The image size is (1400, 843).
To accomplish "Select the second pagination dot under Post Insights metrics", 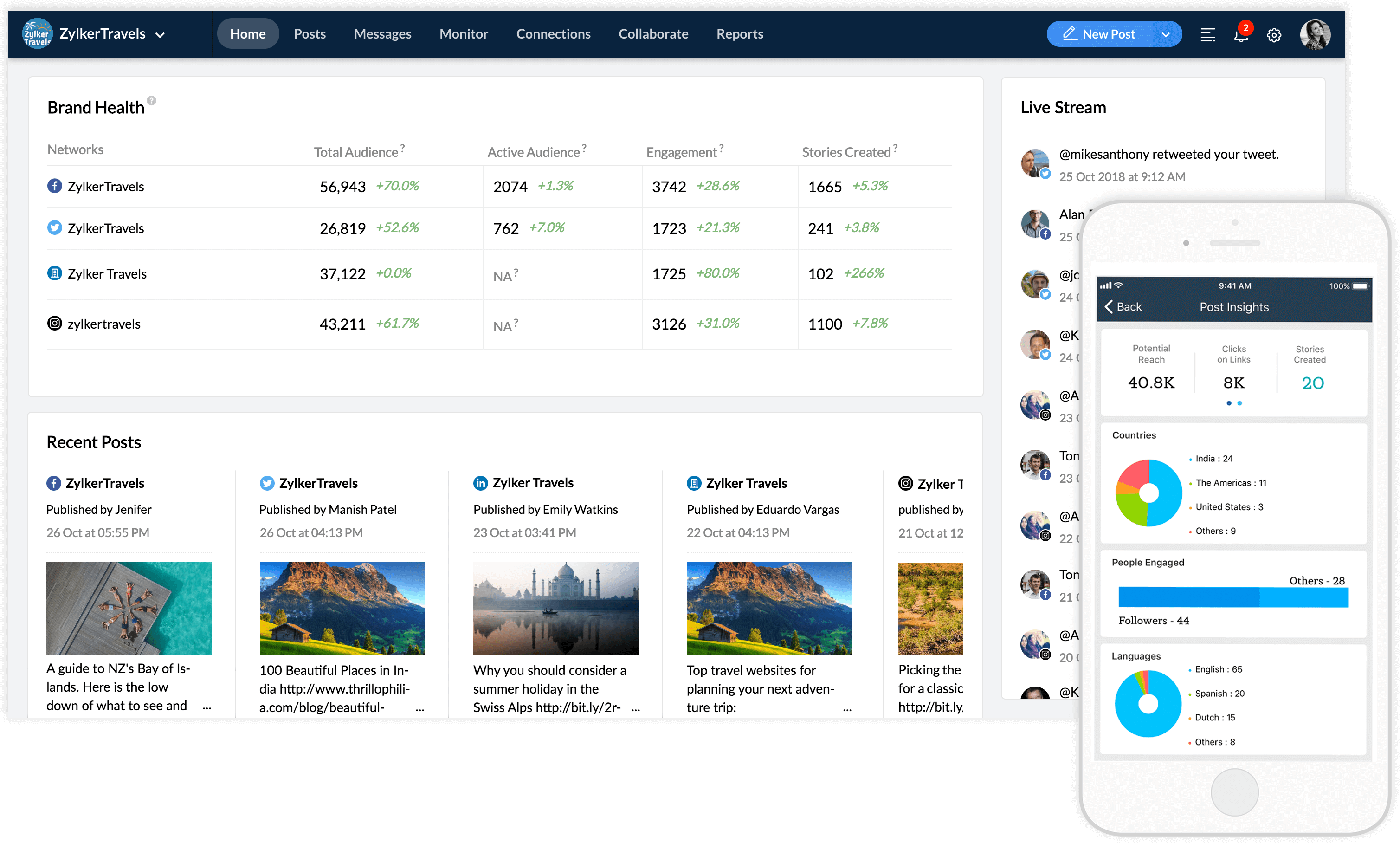I will click(x=1240, y=403).
